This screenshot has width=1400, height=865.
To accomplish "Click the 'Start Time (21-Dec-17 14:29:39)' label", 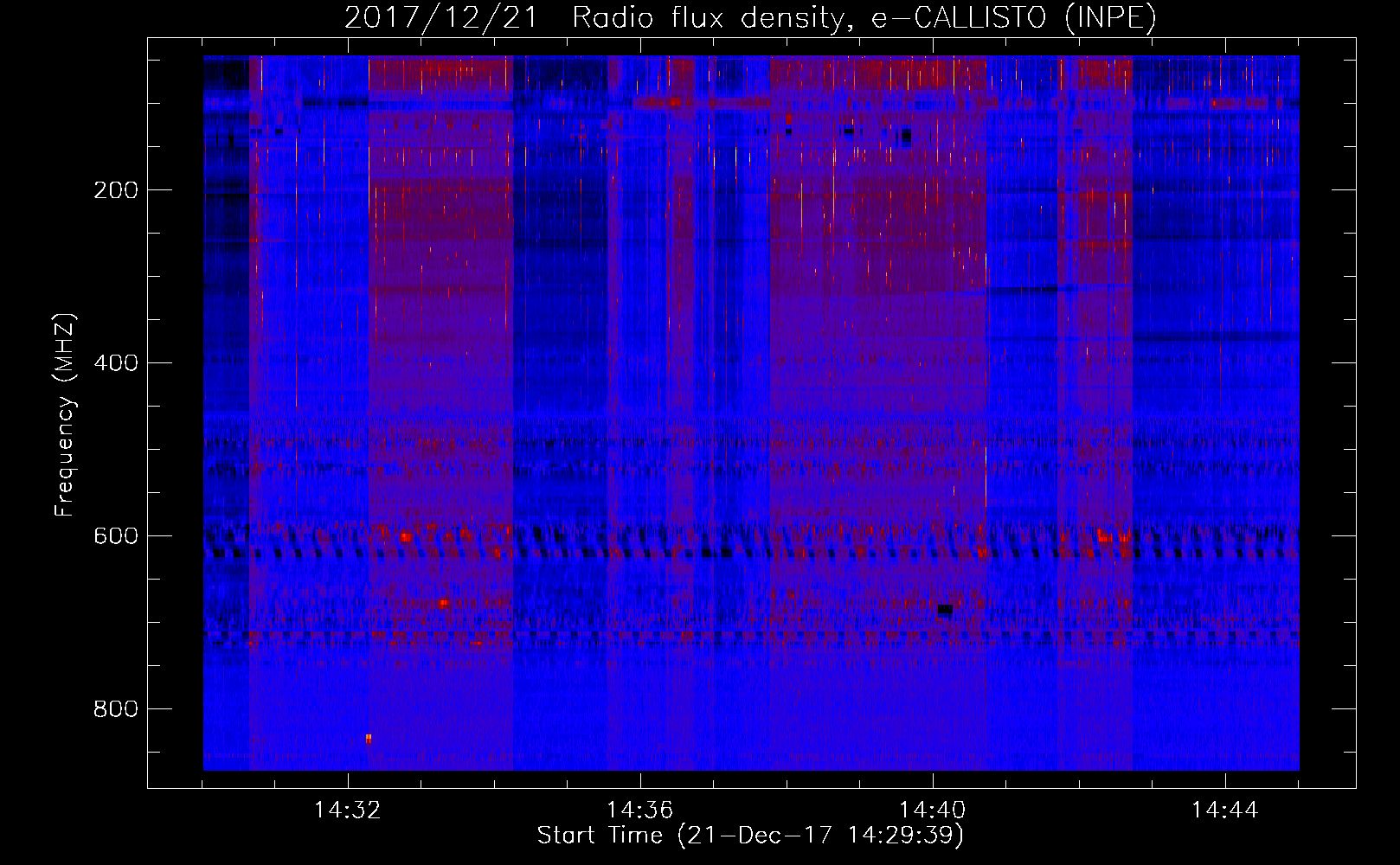I will coord(750,836).
